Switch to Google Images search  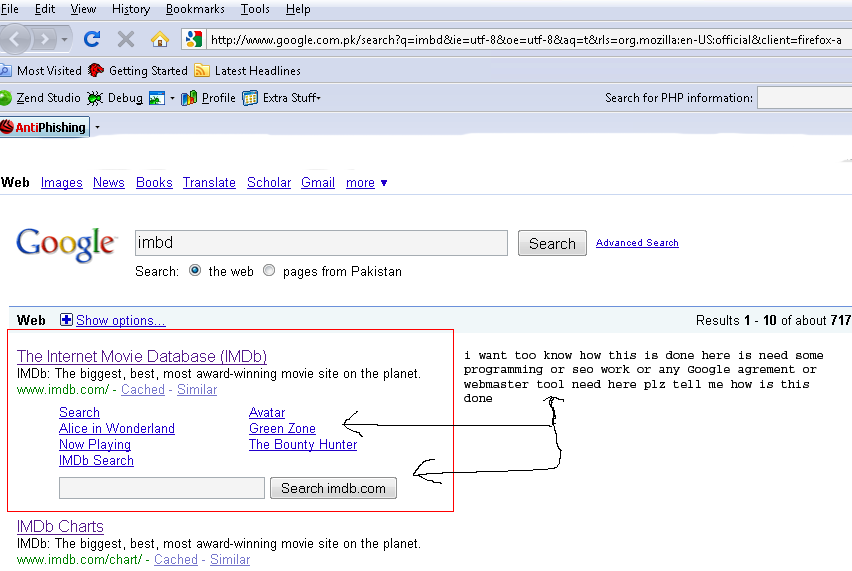point(61,183)
